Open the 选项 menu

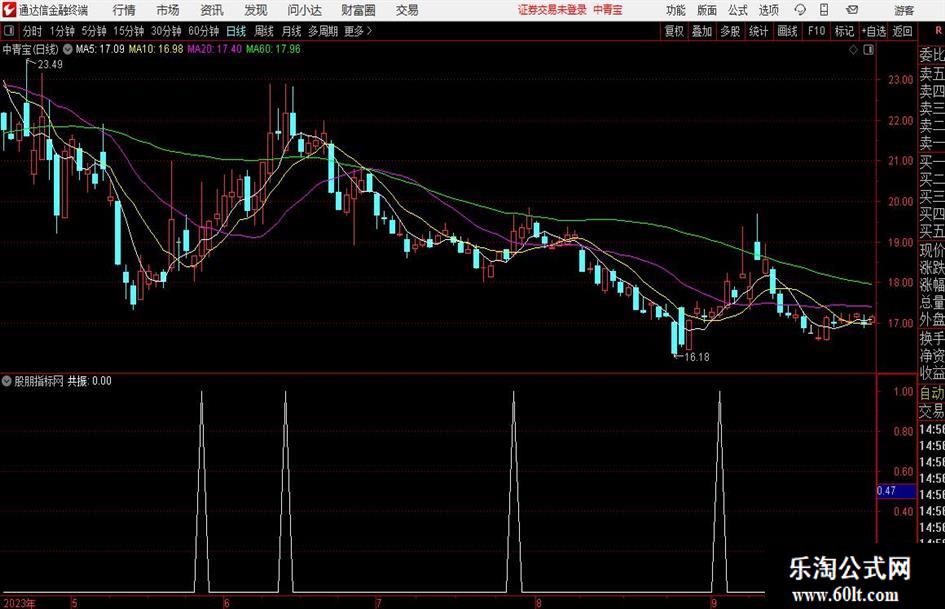tap(768, 10)
